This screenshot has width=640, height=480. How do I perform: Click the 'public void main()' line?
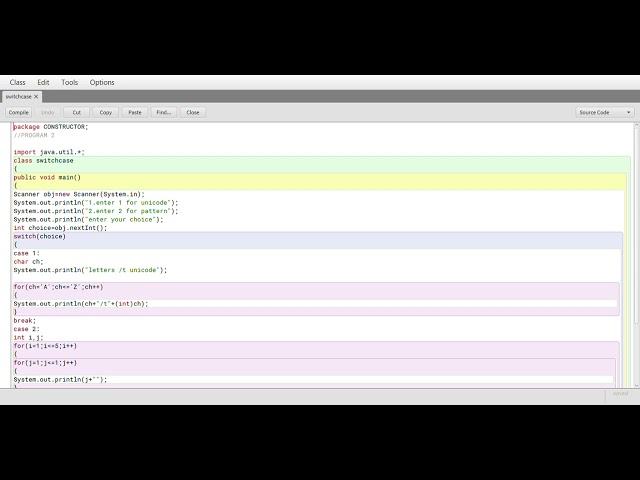47,178
